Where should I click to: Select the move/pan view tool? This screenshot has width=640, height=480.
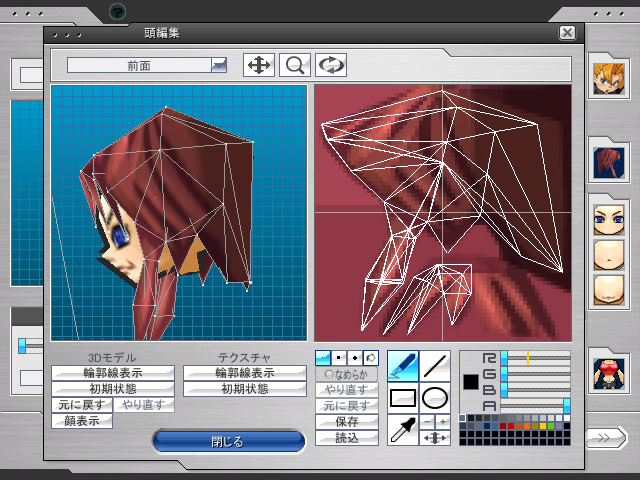point(259,65)
